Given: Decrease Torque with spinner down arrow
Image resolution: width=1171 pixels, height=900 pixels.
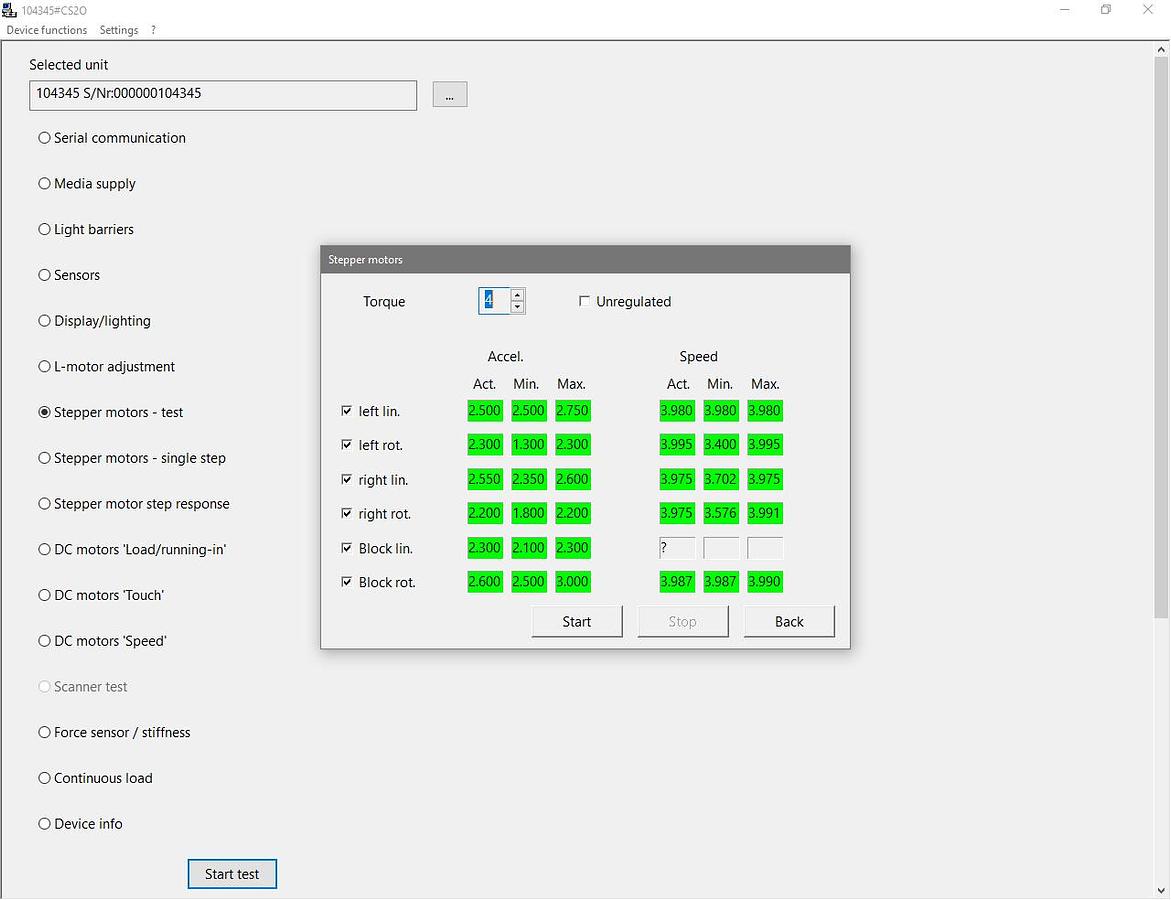Looking at the screenshot, I should pos(517,307).
